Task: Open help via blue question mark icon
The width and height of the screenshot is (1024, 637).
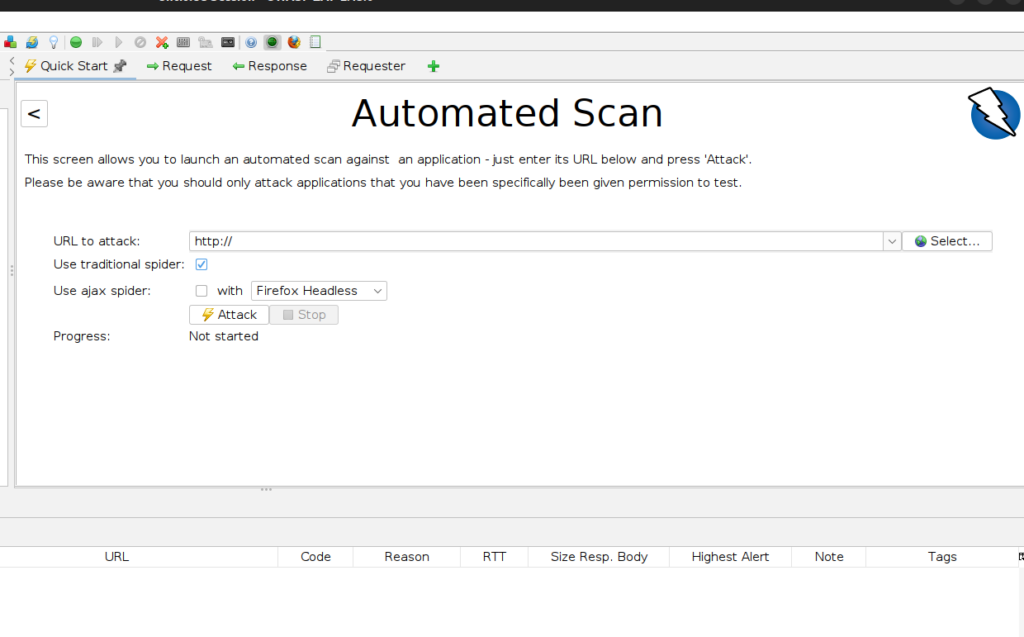Action: [251, 42]
